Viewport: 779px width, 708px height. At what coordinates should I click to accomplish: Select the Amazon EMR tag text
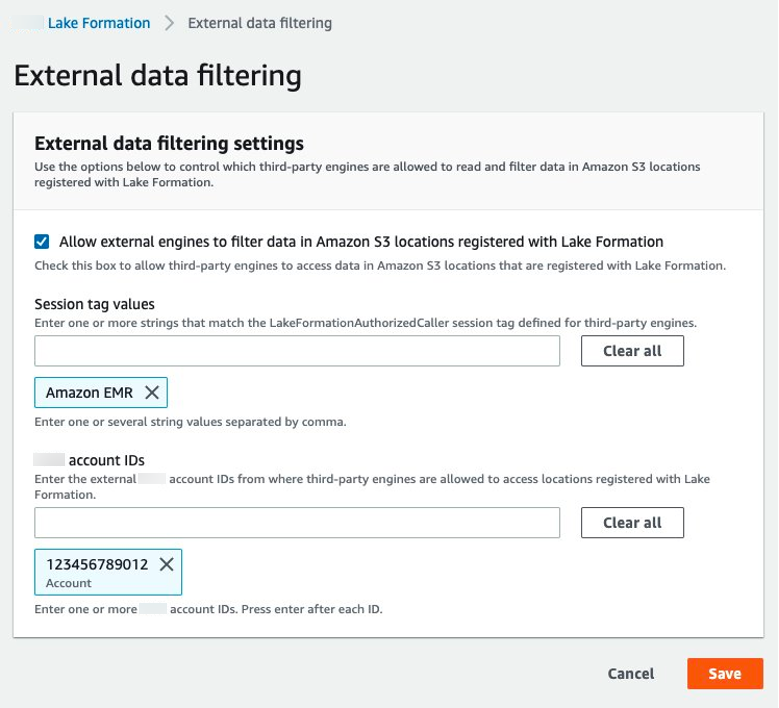[x=89, y=393]
